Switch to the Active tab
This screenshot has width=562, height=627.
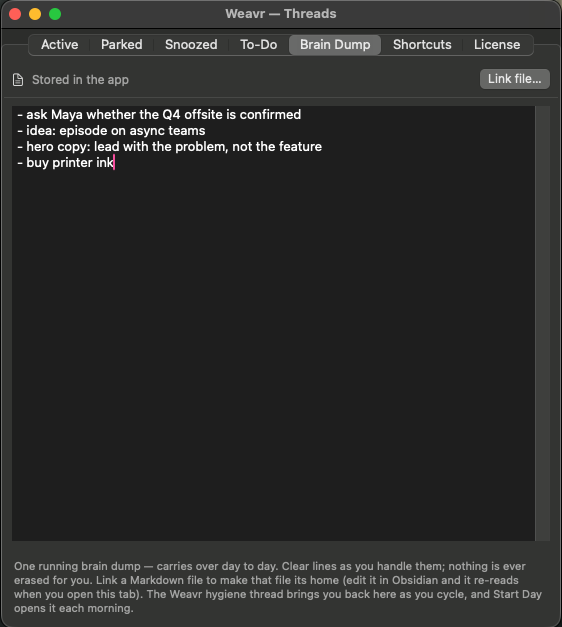(60, 44)
